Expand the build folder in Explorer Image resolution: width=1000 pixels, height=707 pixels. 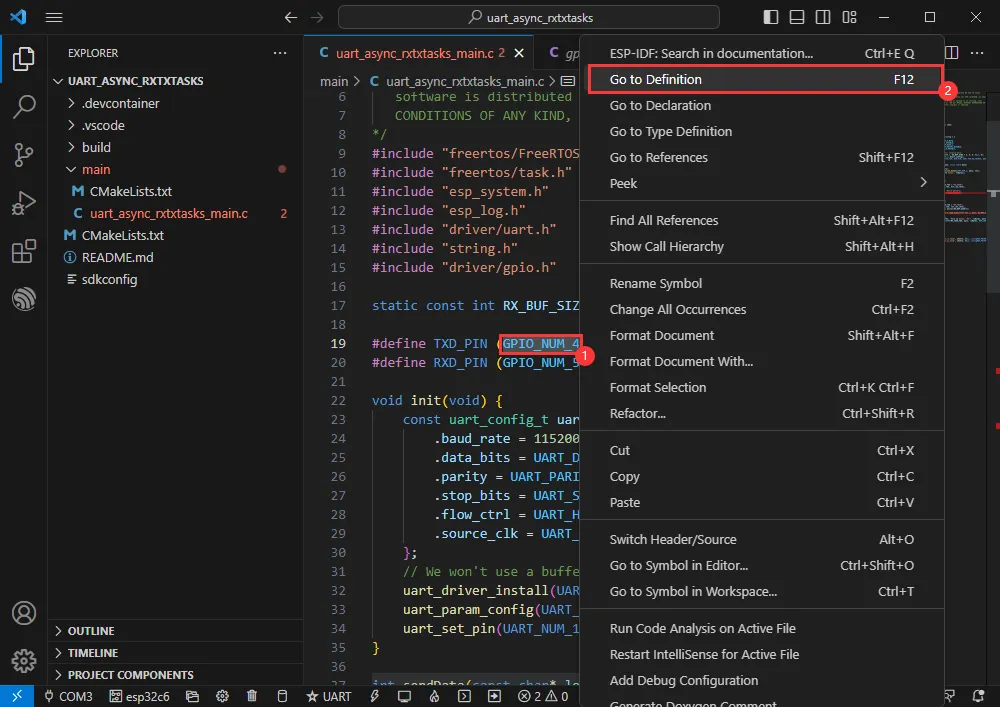[x=95, y=147]
